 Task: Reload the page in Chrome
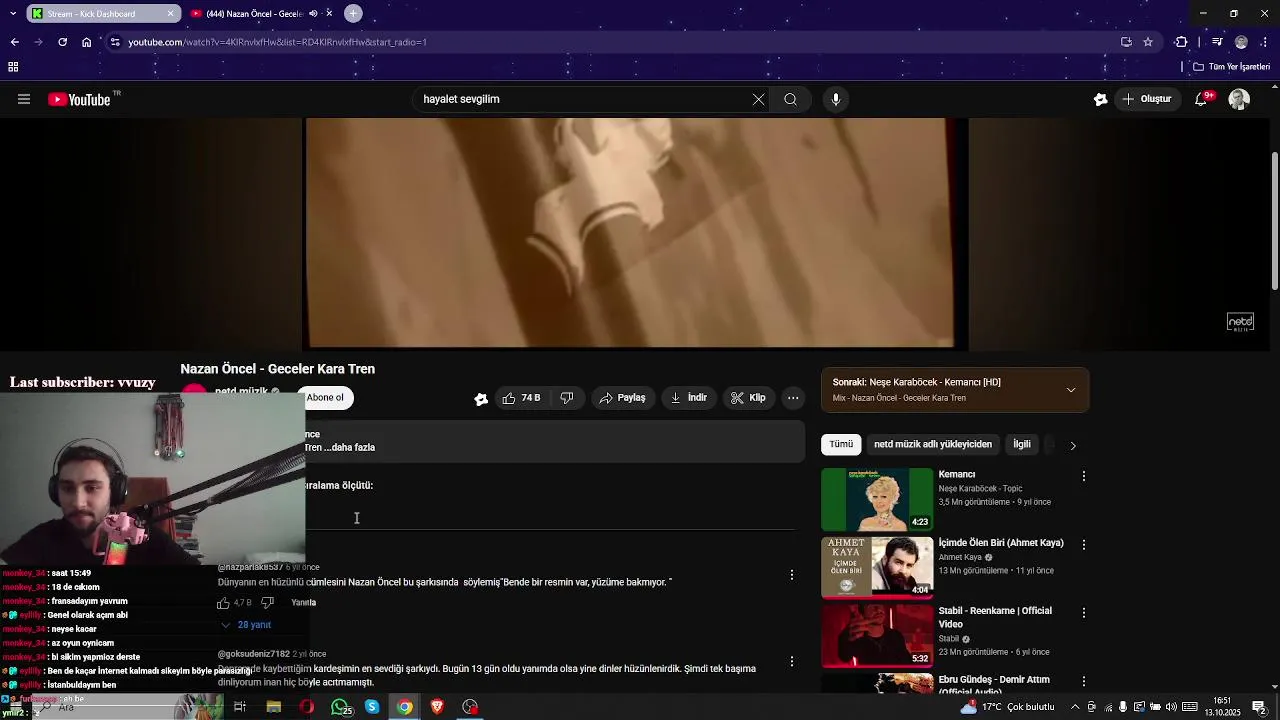[62, 42]
